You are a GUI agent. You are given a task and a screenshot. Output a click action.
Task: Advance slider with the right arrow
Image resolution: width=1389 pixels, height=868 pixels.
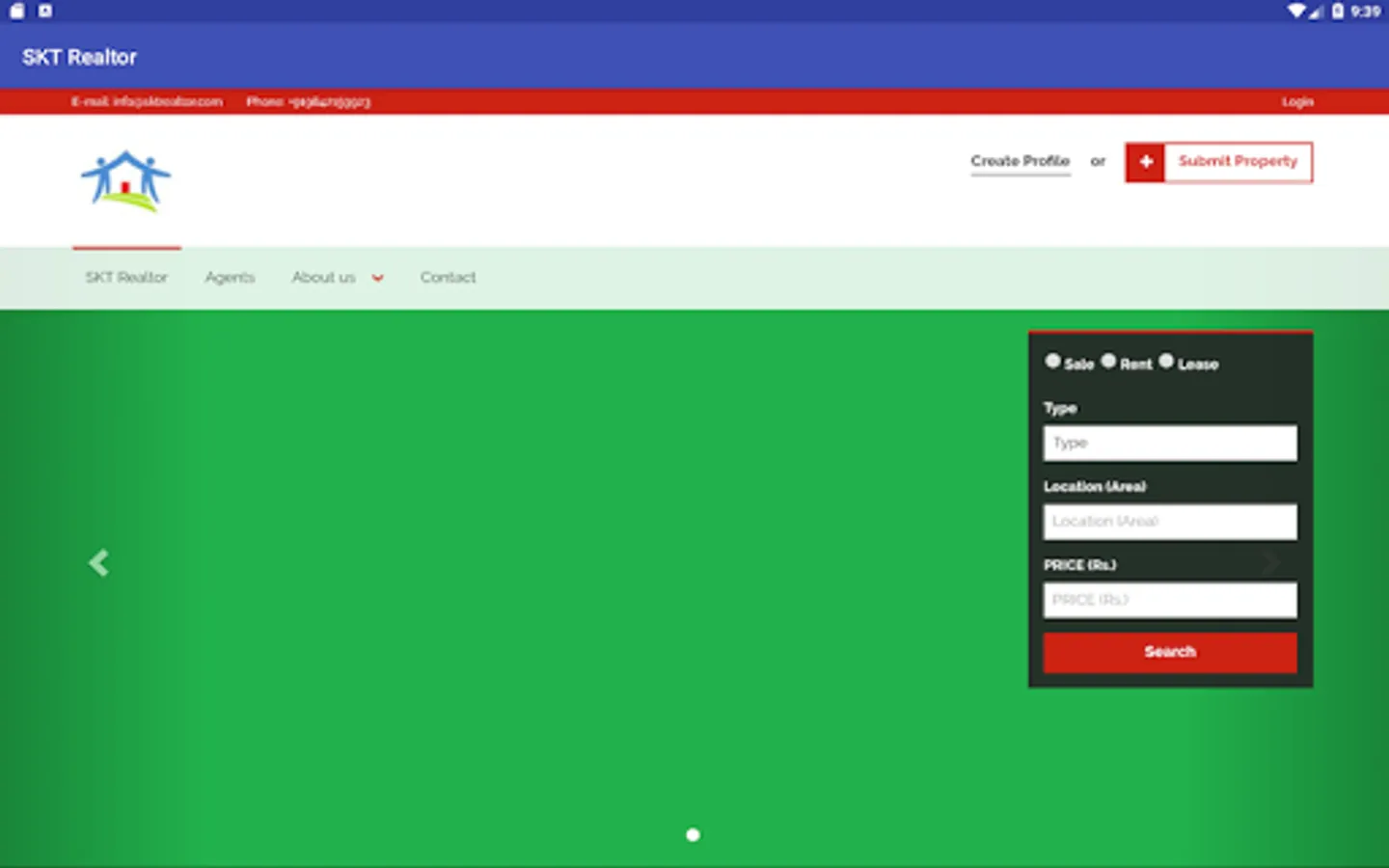[1271, 562]
